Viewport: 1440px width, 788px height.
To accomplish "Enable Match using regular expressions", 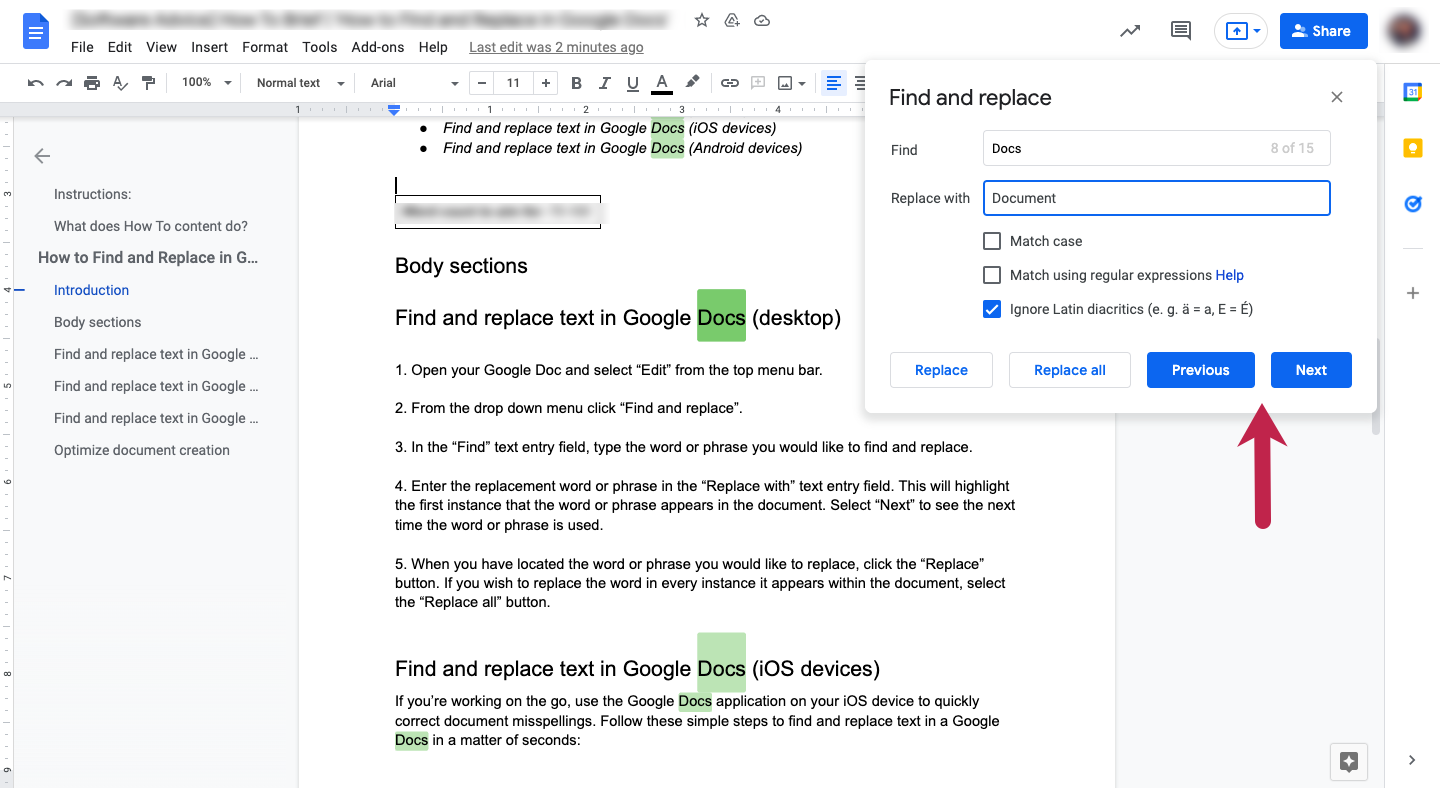I will click(x=992, y=275).
